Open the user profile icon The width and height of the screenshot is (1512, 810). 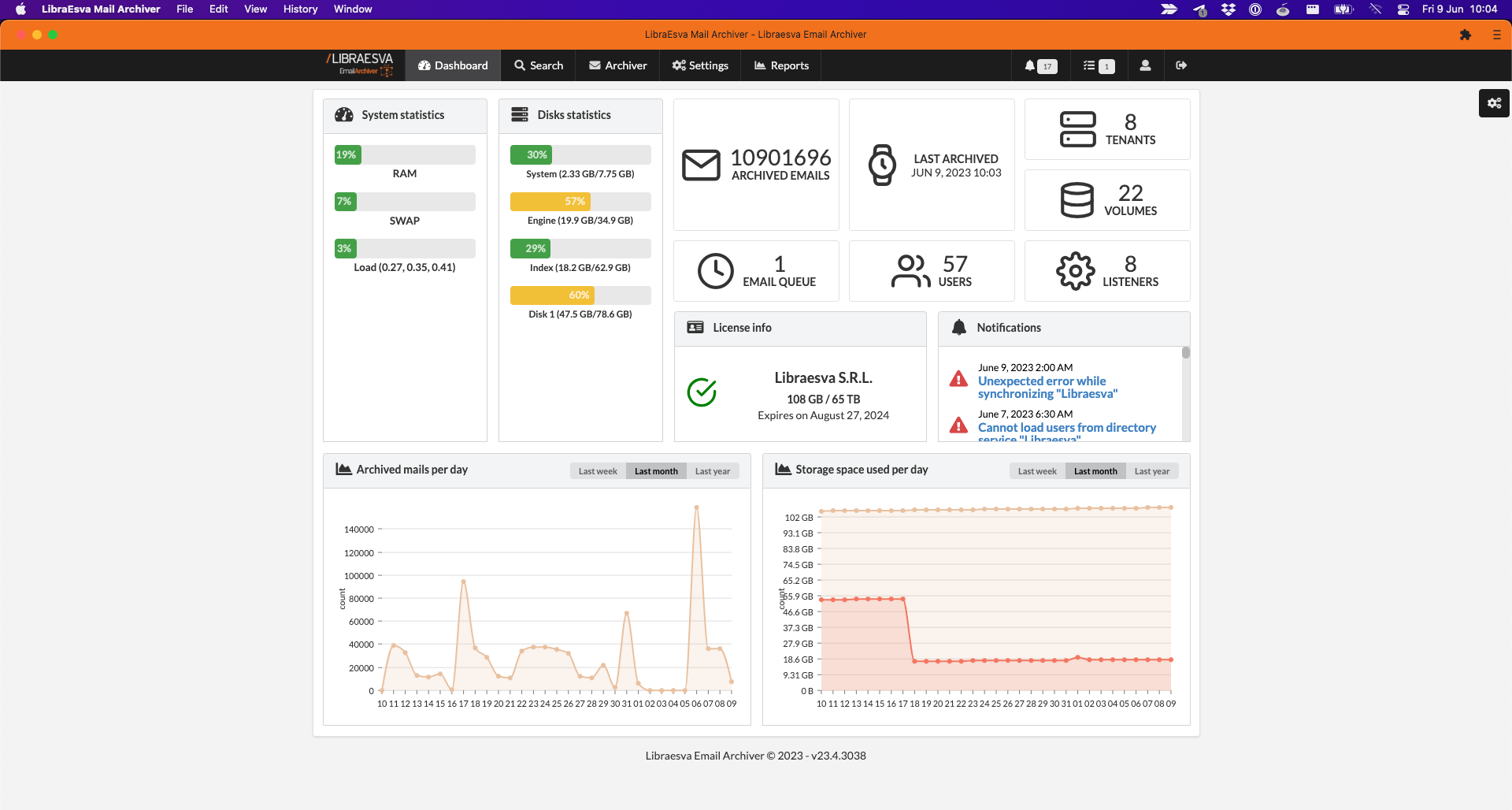(1145, 66)
